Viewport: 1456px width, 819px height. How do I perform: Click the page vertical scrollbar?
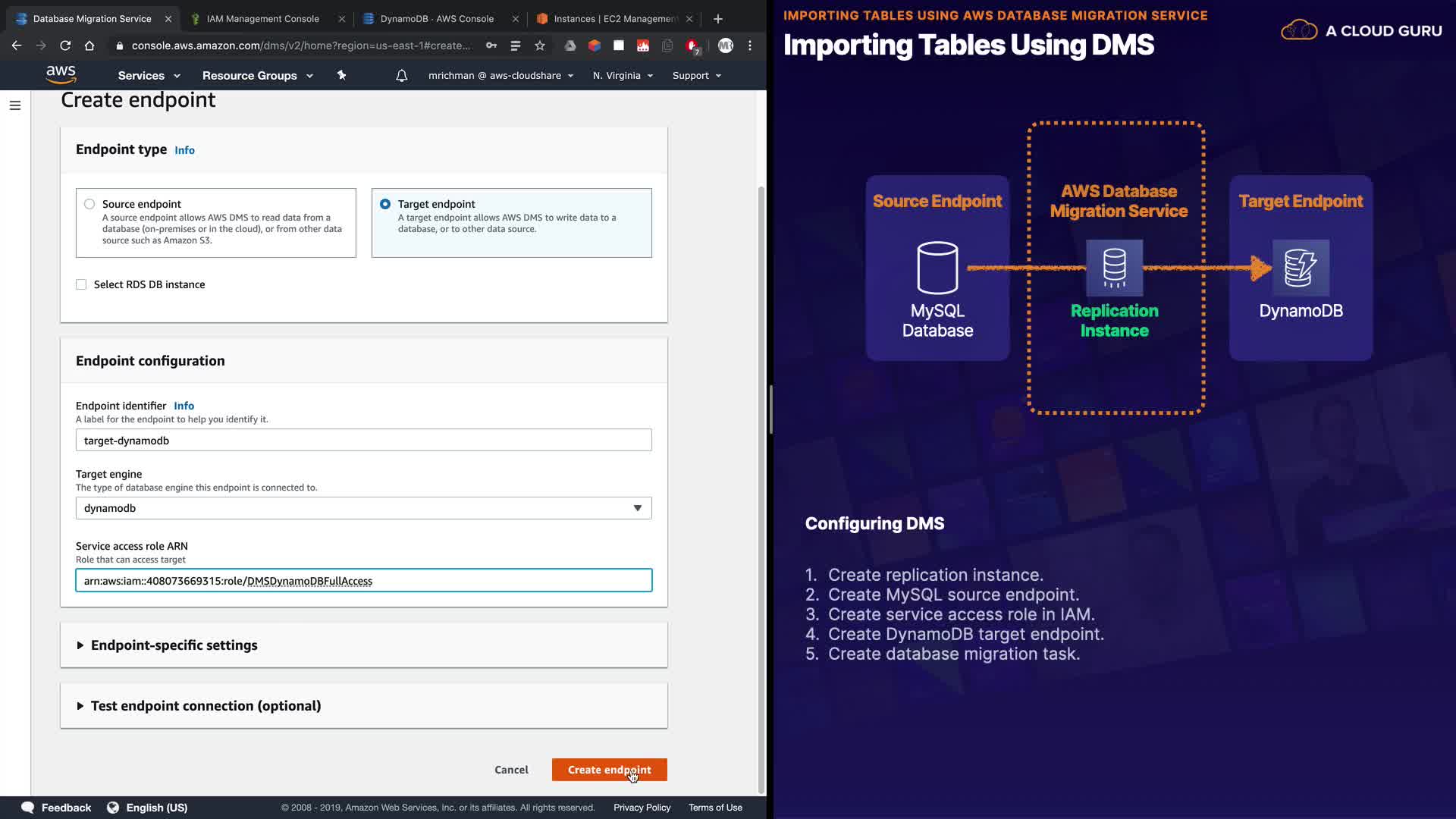[x=761, y=485]
